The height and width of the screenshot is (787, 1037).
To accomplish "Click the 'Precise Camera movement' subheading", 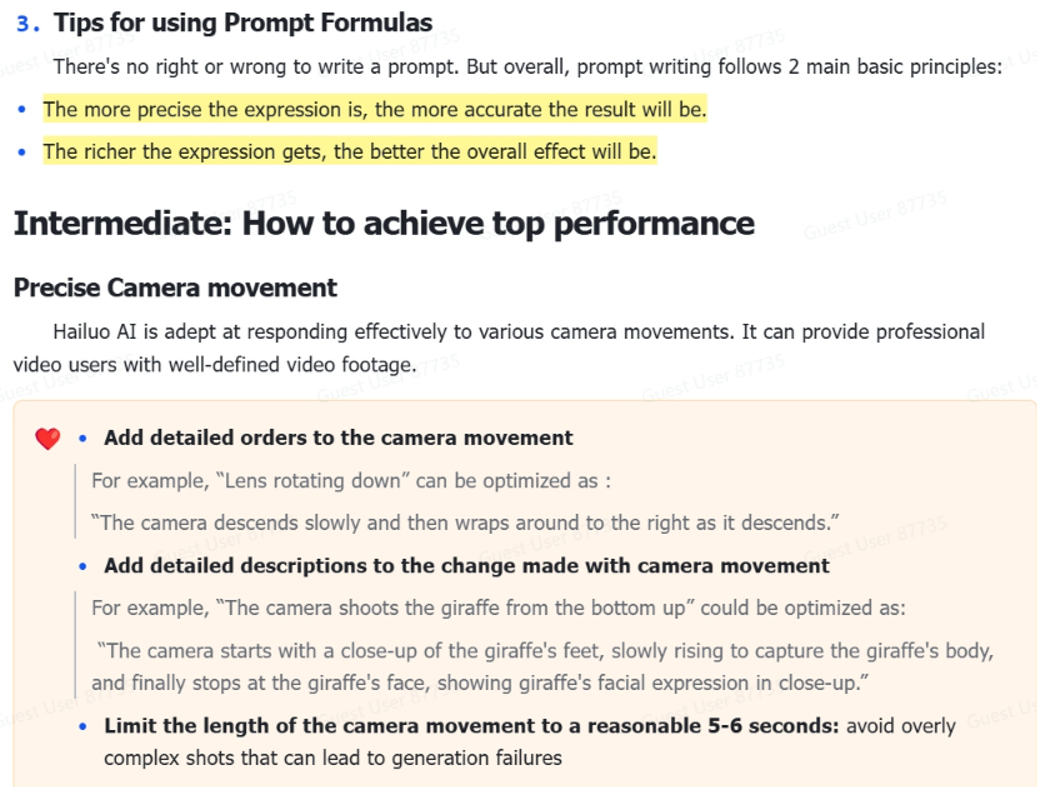I will tap(175, 288).
